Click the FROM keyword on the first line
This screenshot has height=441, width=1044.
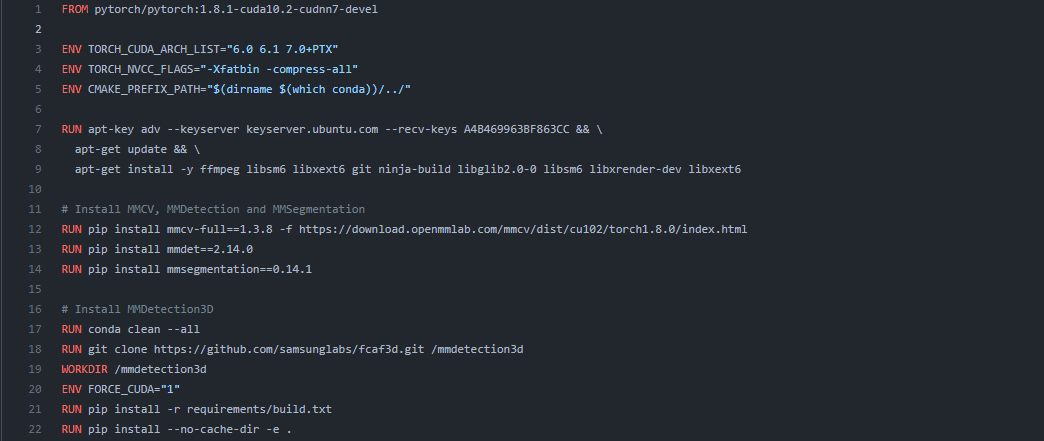point(74,9)
